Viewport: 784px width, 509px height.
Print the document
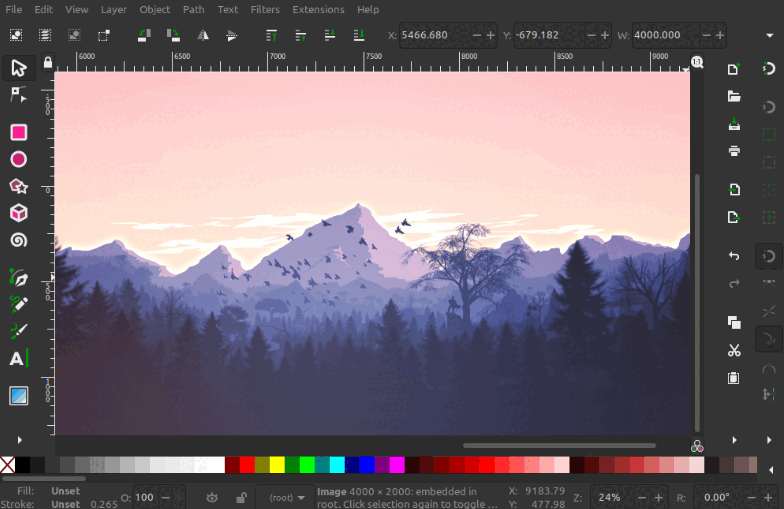point(734,150)
